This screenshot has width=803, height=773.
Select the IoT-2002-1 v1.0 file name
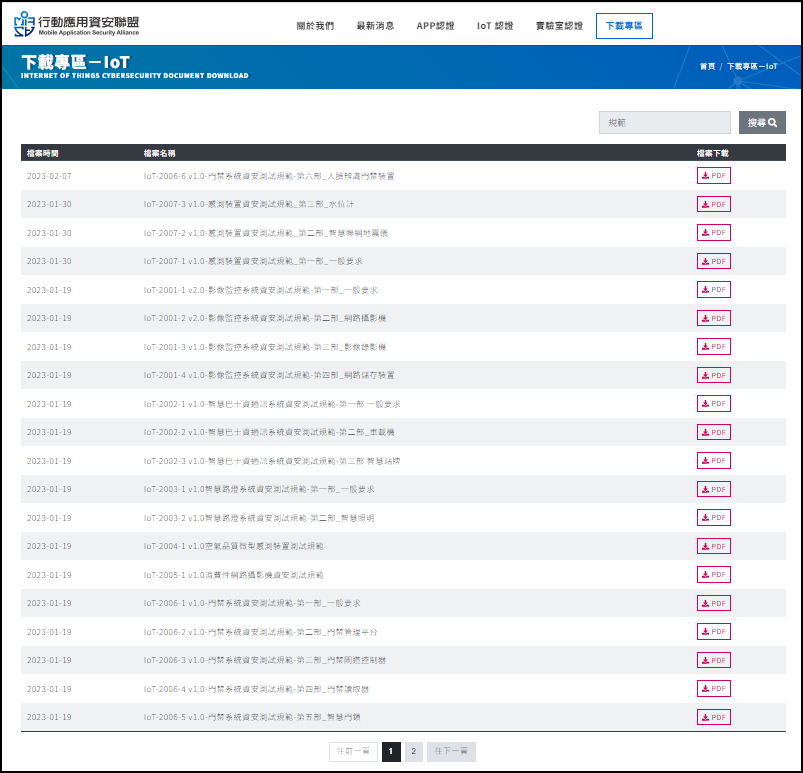click(272, 404)
